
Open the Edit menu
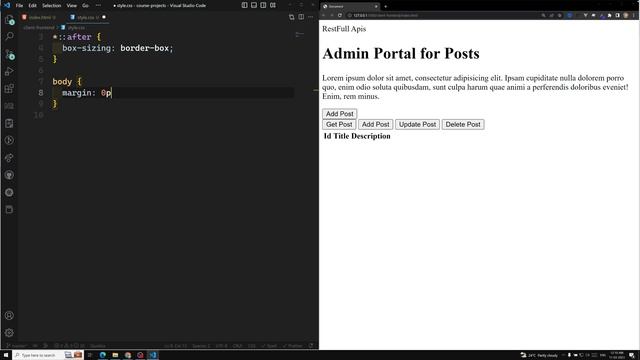(33, 5)
